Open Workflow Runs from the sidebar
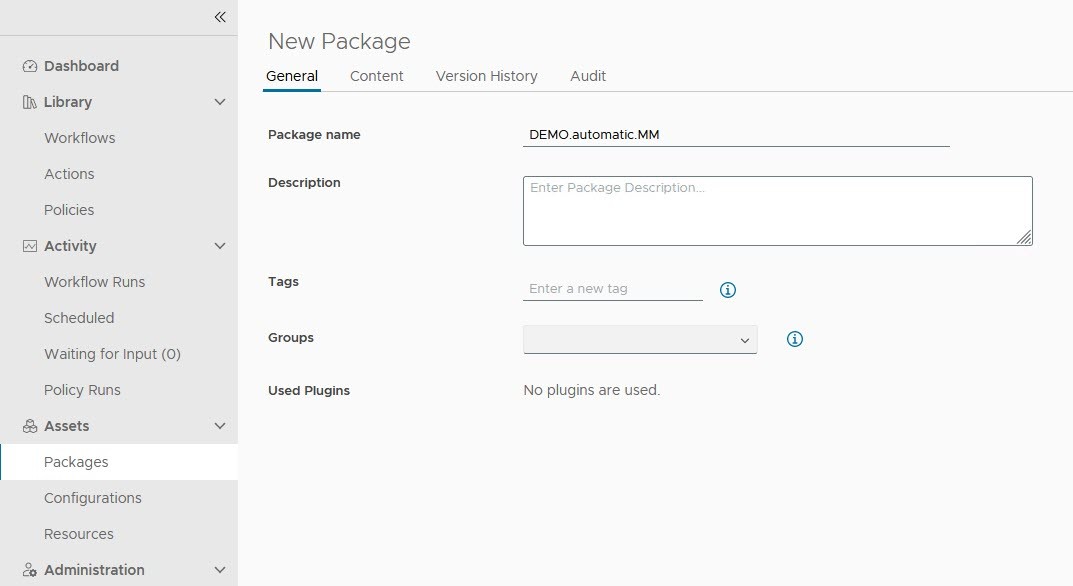The height and width of the screenshot is (586, 1073). click(x=94, y=281)
